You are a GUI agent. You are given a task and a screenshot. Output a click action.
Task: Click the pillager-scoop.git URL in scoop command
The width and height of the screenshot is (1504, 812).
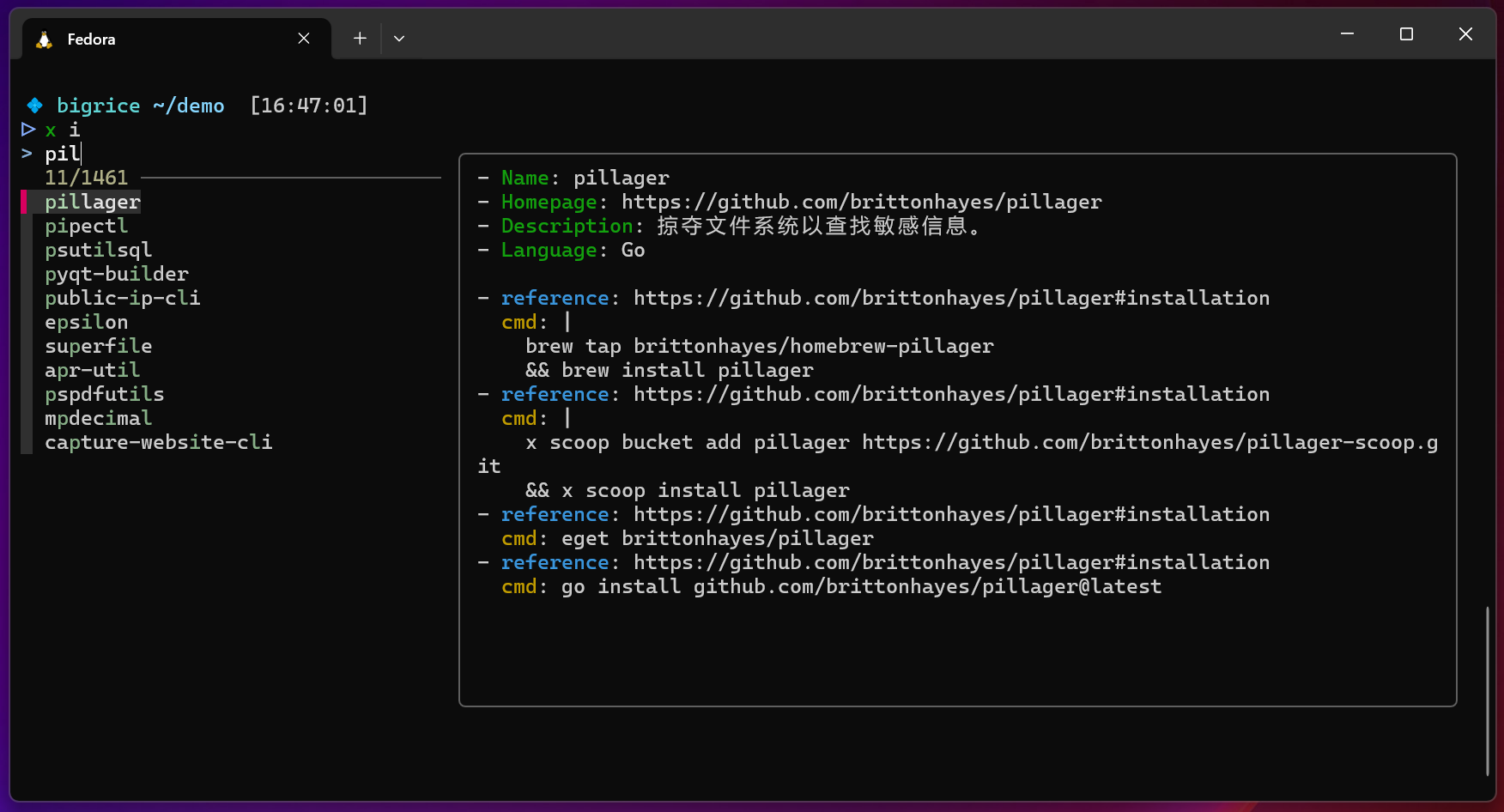pos(1150,443)
